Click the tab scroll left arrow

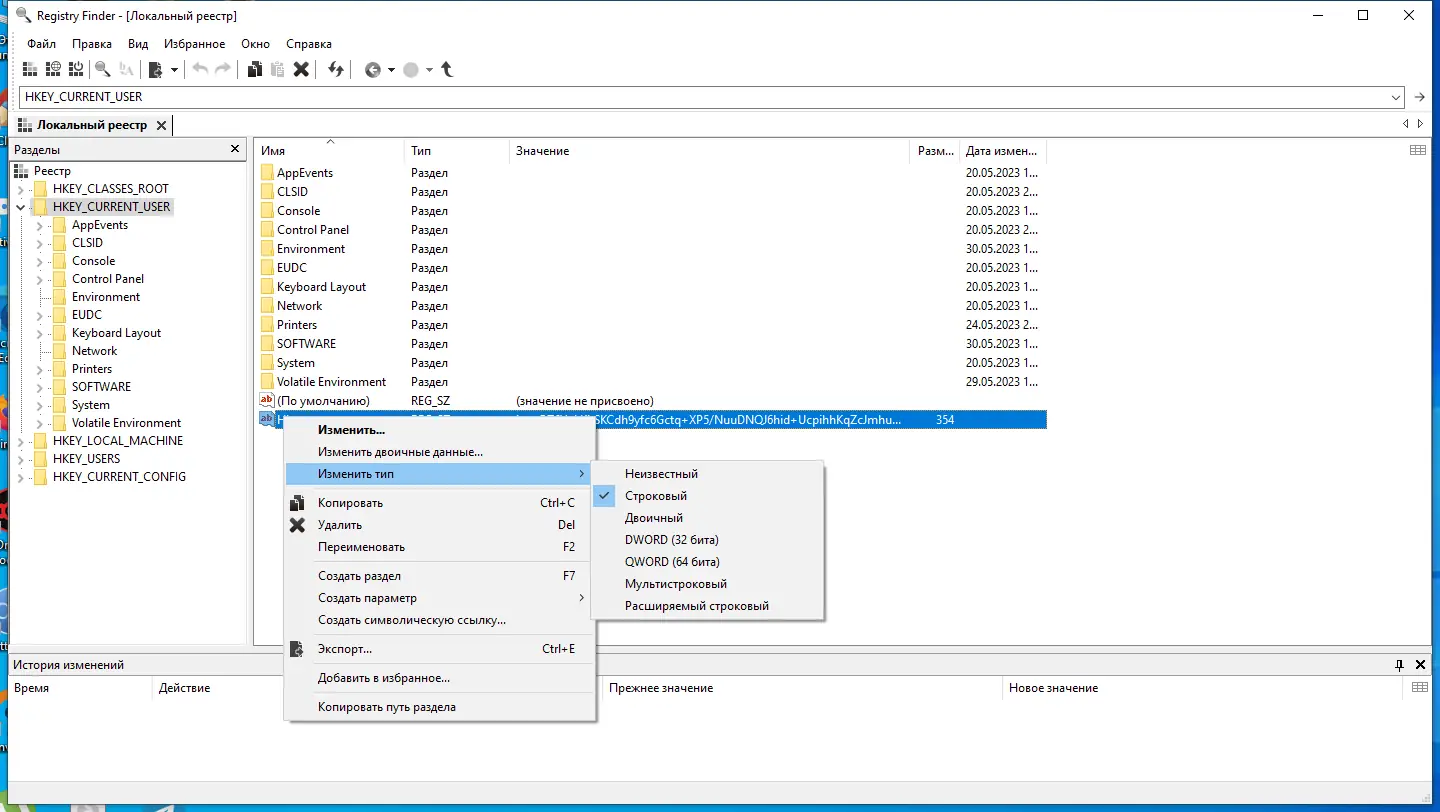(1406, 124)
